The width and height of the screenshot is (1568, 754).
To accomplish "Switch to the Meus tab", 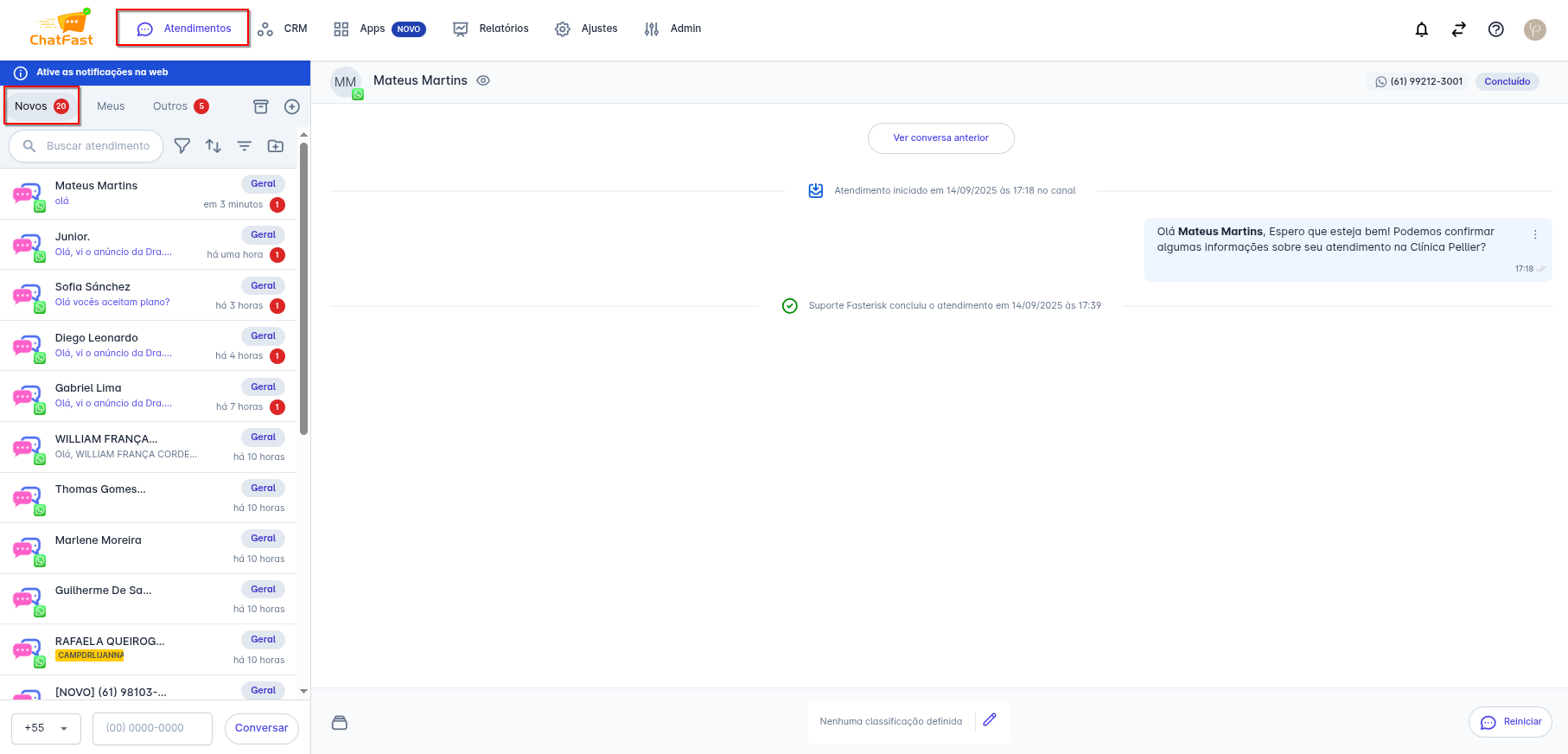I will [x=111, y=106].
